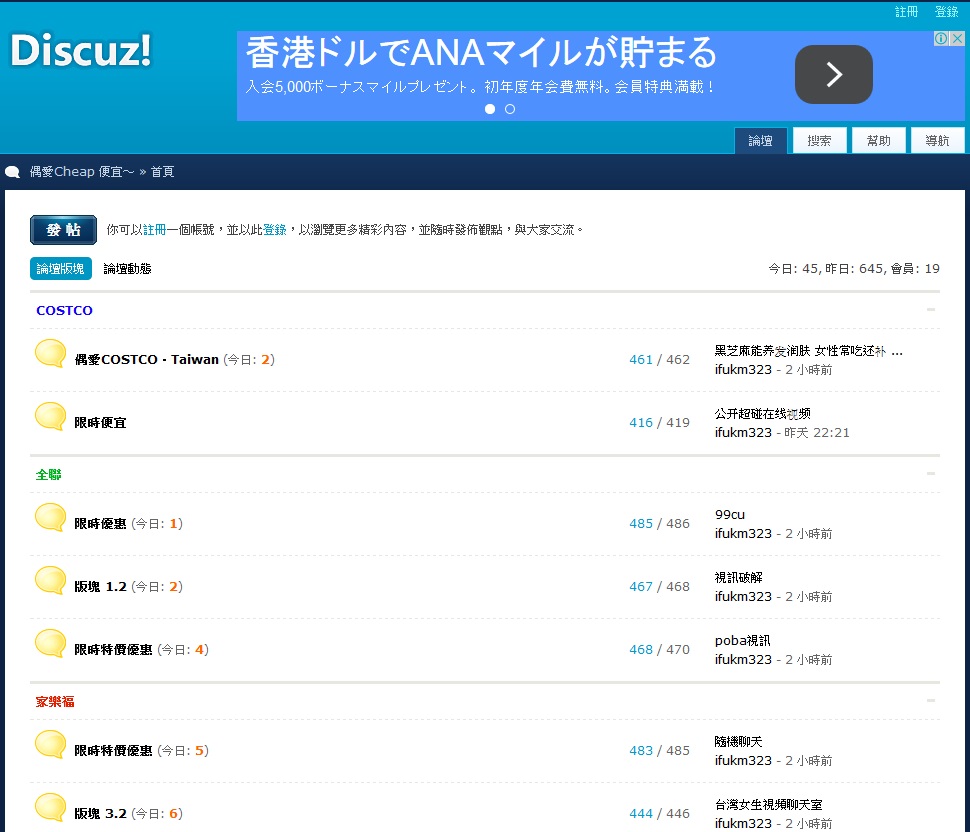The height and width of the screenshot is (832, 970).
Task: Open latest post 隨機聊天
Action: pyautogui.click(x=739, y=742)
